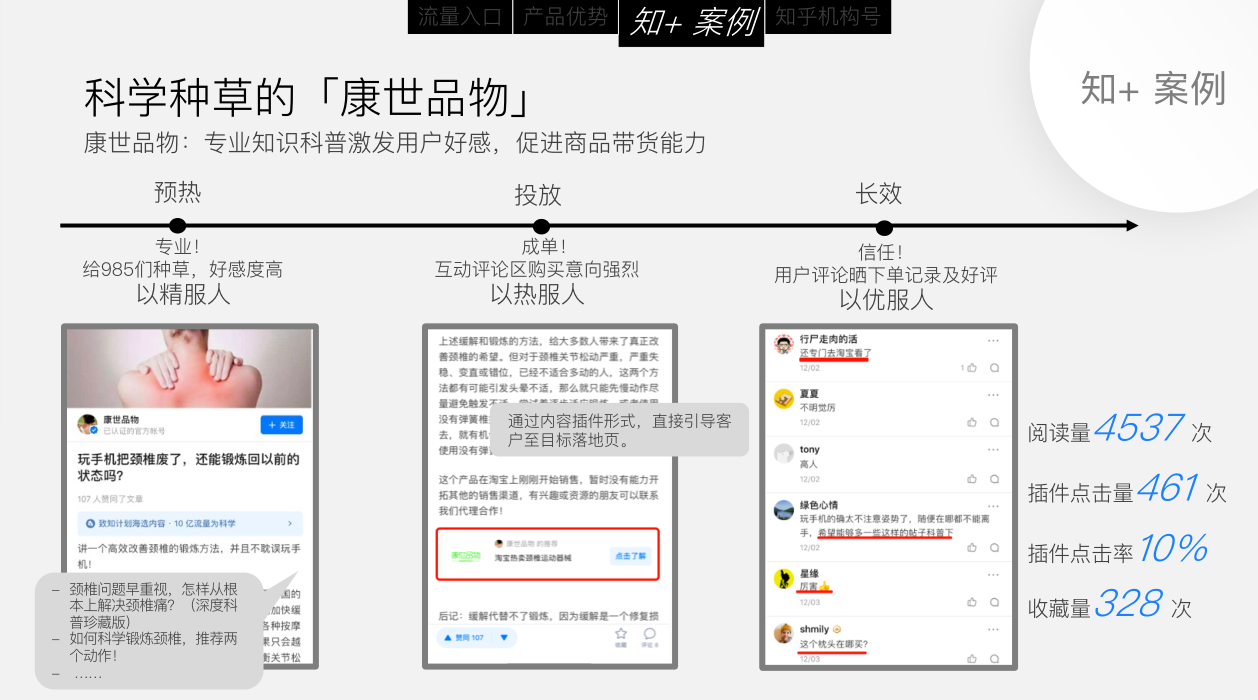Open comments via the 评论 bubble icon
This screenshot has height=700, width=1258.
click(x=650, y=633)
